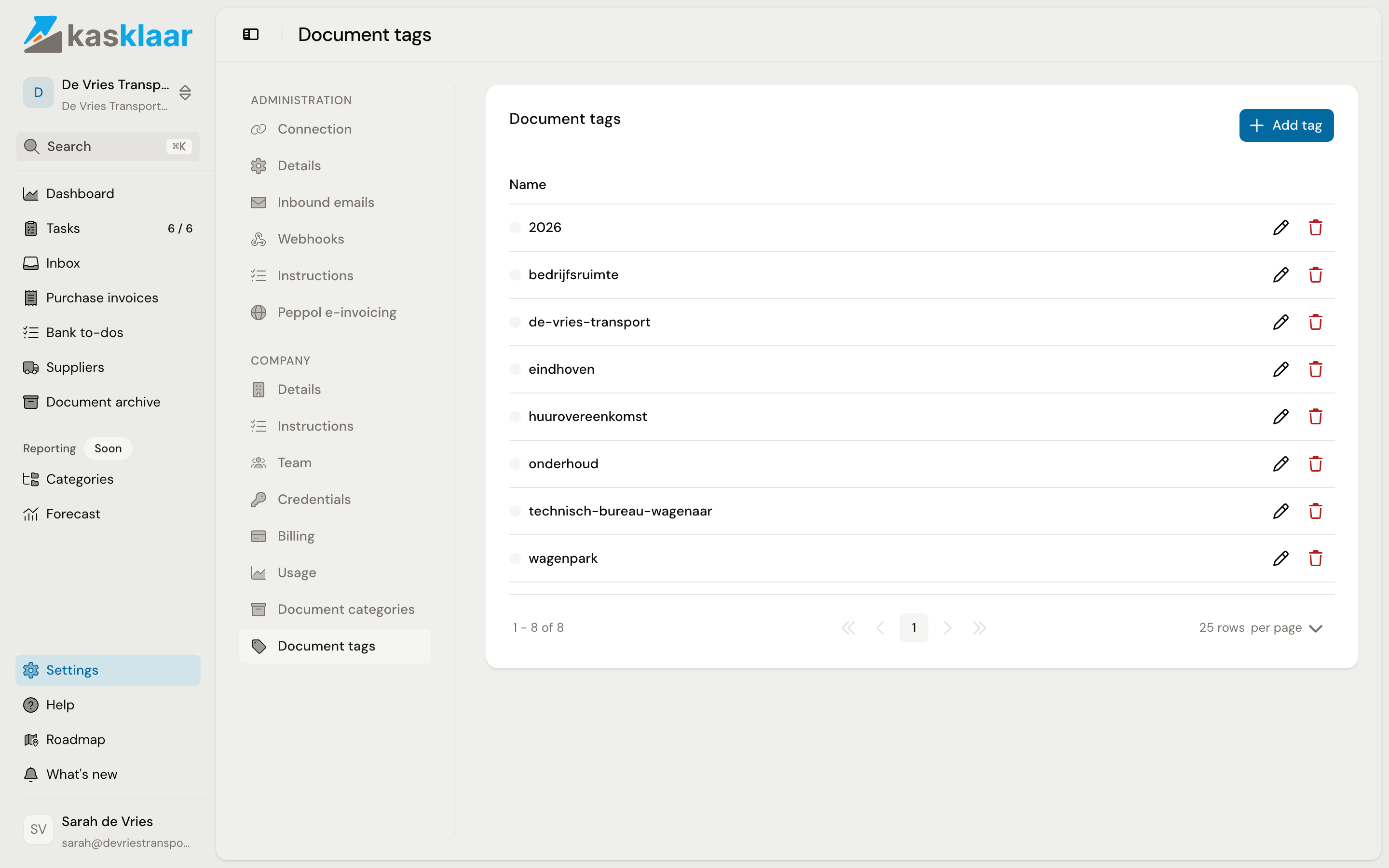Image resolution: width=1389 pixels, height=868 pixels.
Task: Edit the onderhoud tag
Action: point(1280,464)
